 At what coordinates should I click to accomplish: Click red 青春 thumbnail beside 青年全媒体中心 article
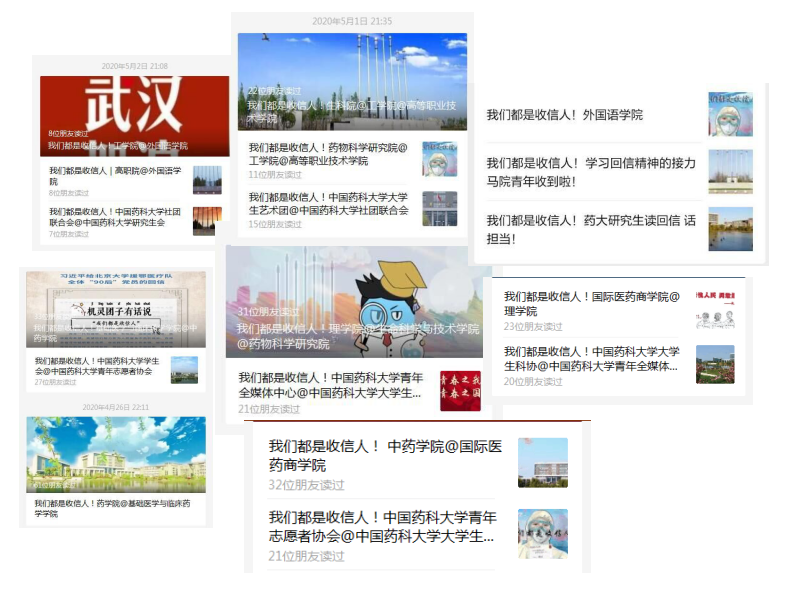pyautogui.click(x=460, y=390)
